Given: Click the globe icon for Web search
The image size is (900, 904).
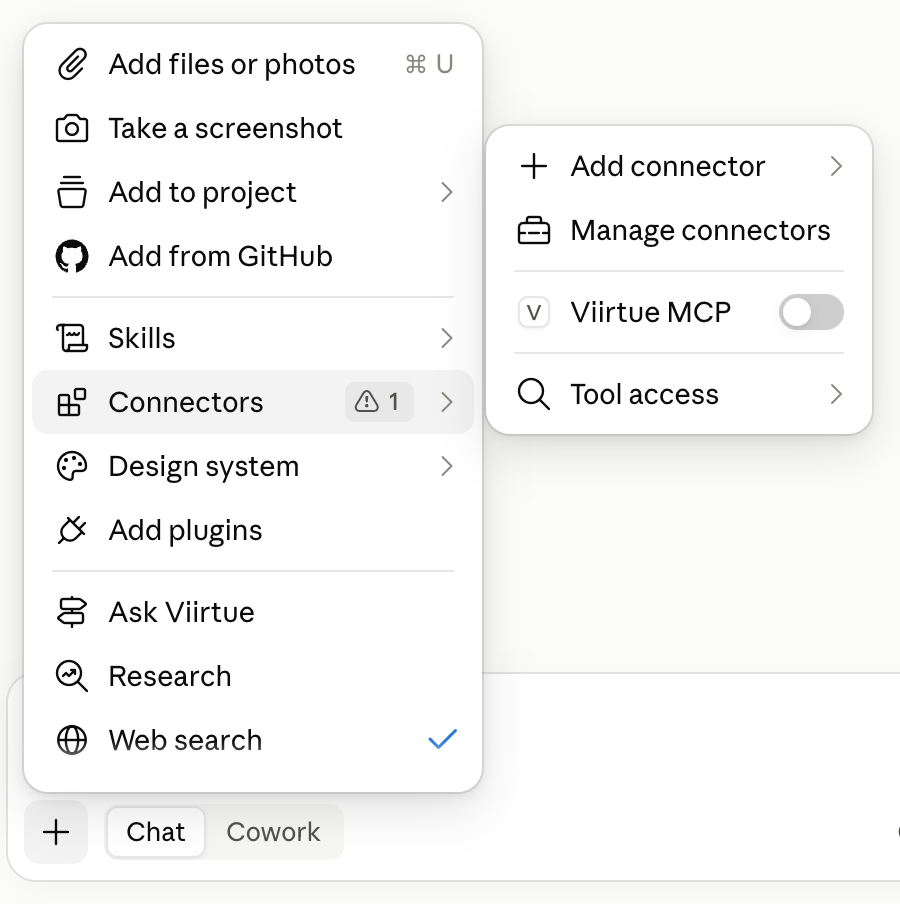Looking at the screenshot, I should (x=72, y=740).
